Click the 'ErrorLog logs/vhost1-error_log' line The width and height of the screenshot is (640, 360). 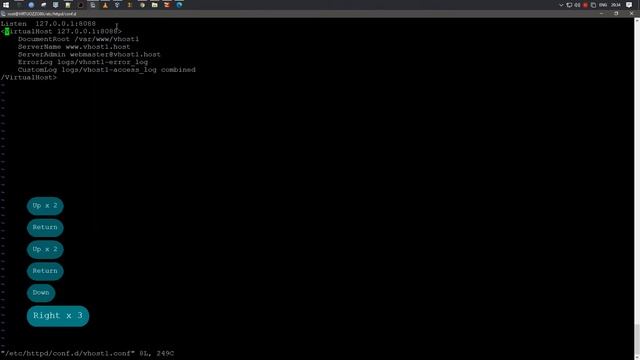pos(83,62)
